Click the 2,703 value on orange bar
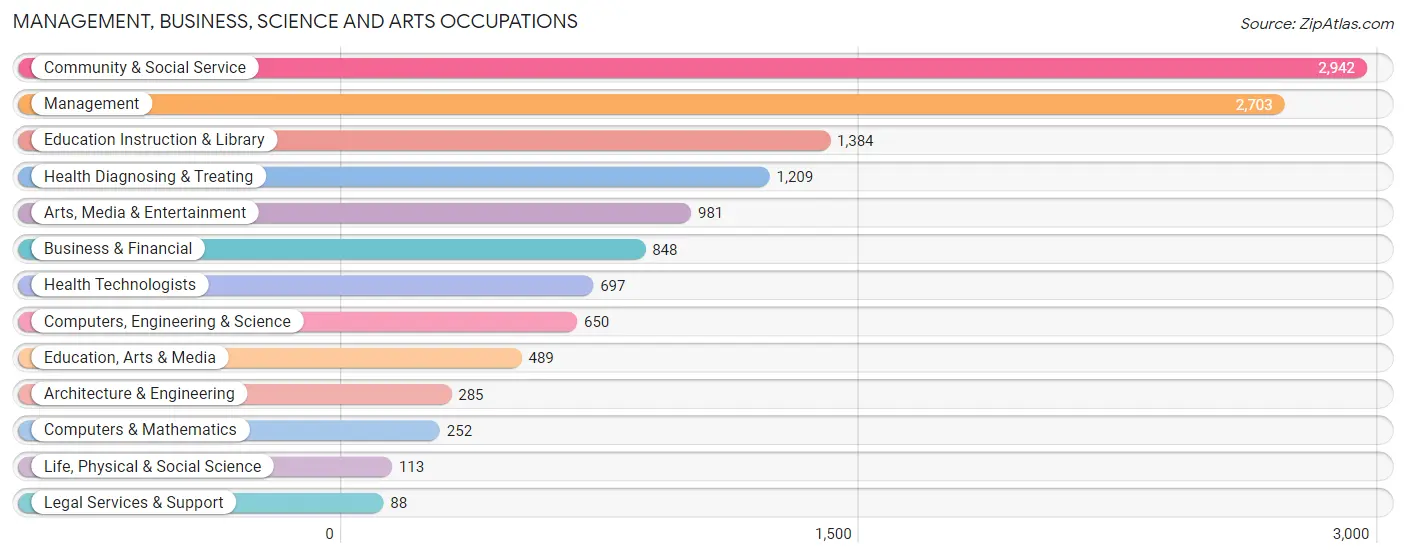This screenshot has width=1406, height=558. coord(1254,104)
